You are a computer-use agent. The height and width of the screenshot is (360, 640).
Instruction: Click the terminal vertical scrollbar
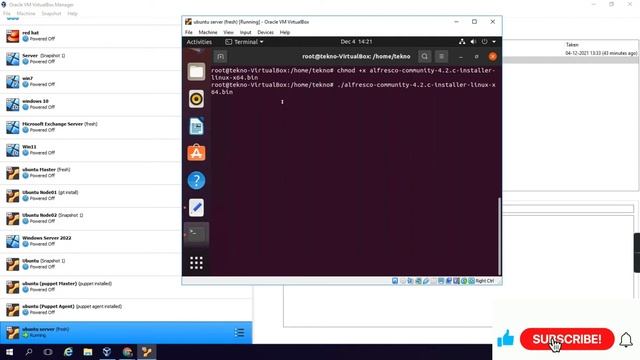coord(499,236)
